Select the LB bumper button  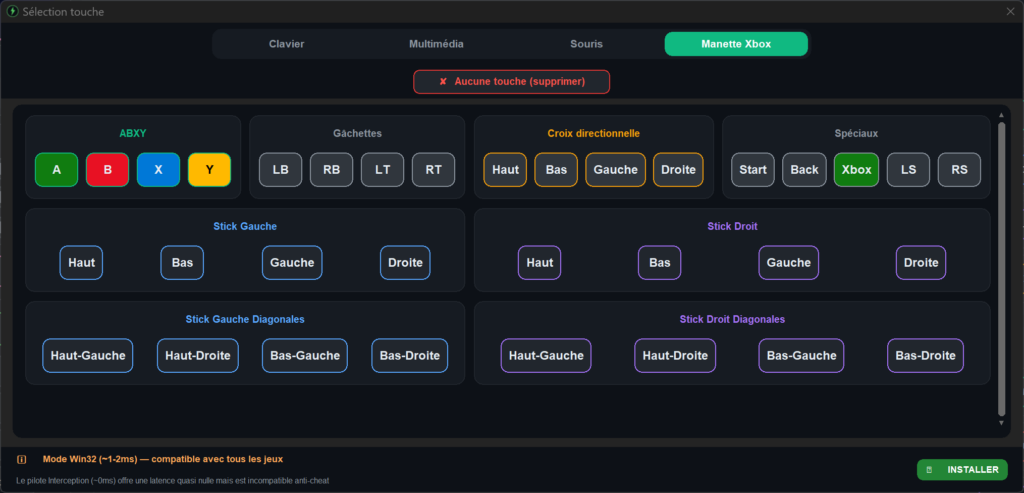(x=281, y=170)
